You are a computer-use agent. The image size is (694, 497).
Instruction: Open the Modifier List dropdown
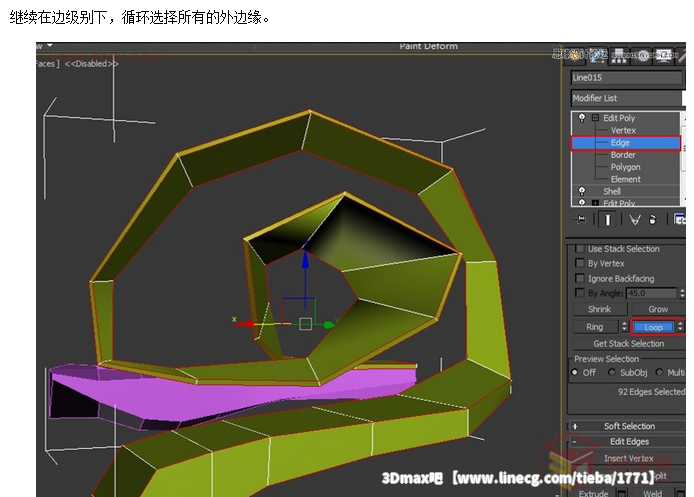[628, 98]
